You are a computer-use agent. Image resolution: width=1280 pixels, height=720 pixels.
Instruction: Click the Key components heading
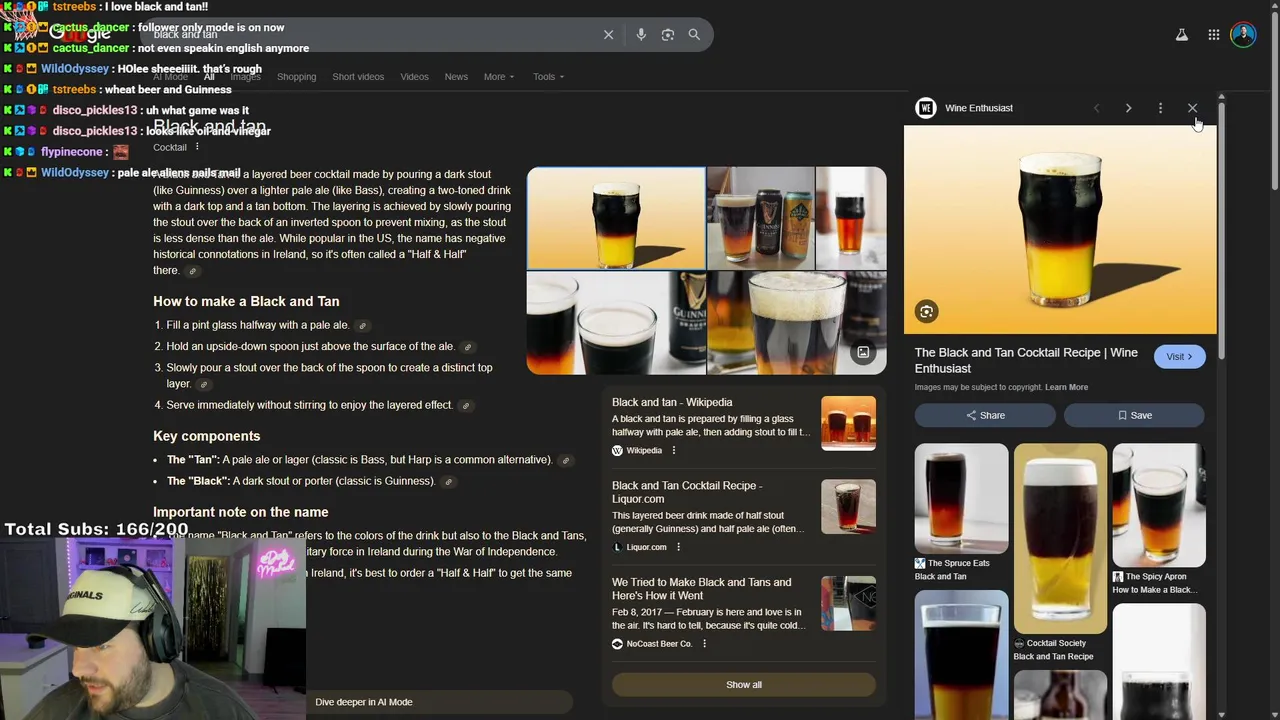click(206, 436)
